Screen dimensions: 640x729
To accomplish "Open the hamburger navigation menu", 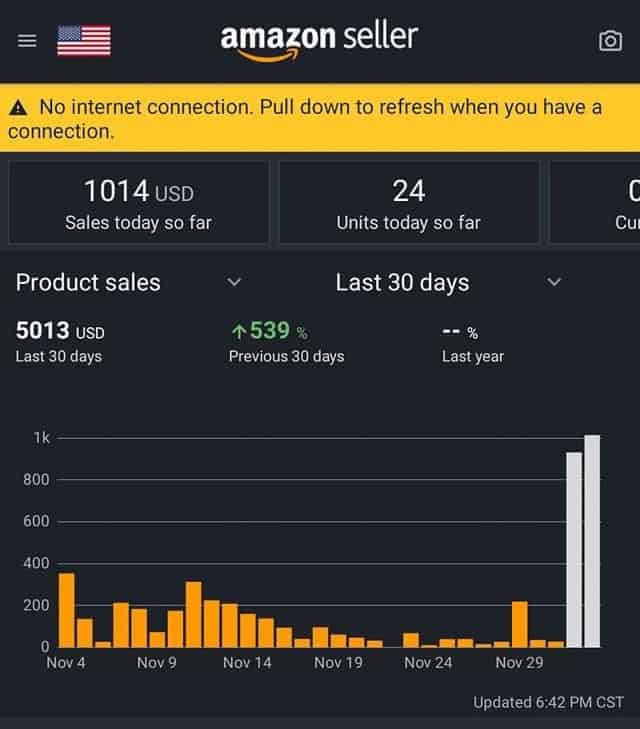I will (x=27, y=41).
